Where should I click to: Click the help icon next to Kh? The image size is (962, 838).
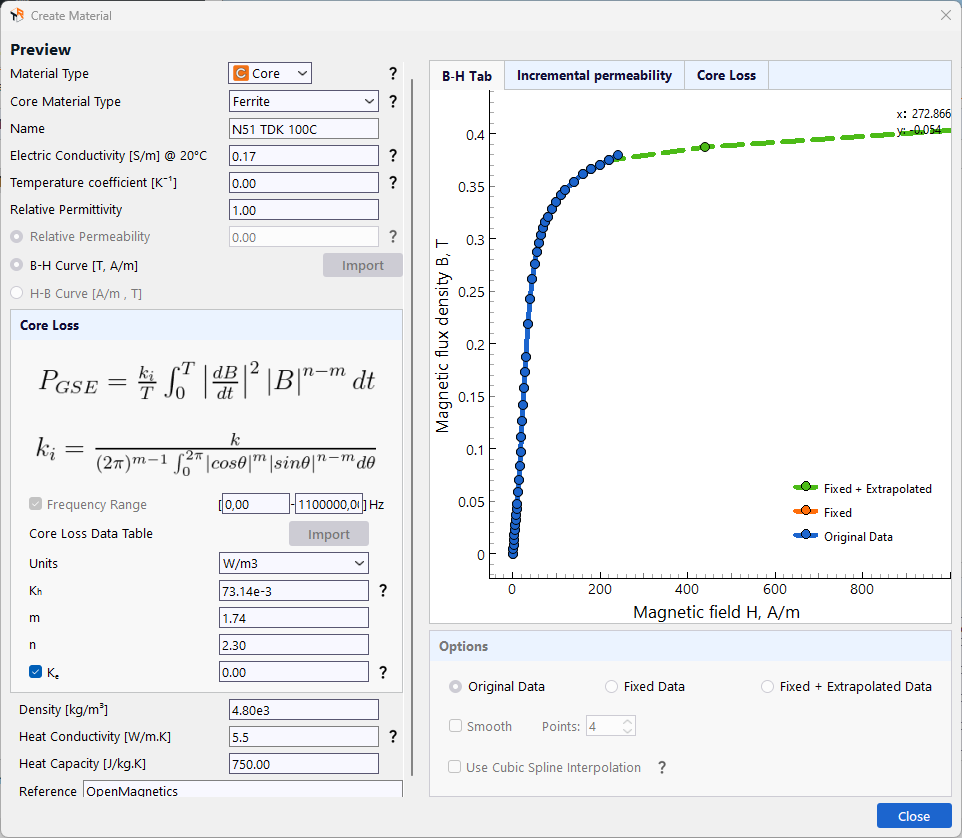point(383,591)
